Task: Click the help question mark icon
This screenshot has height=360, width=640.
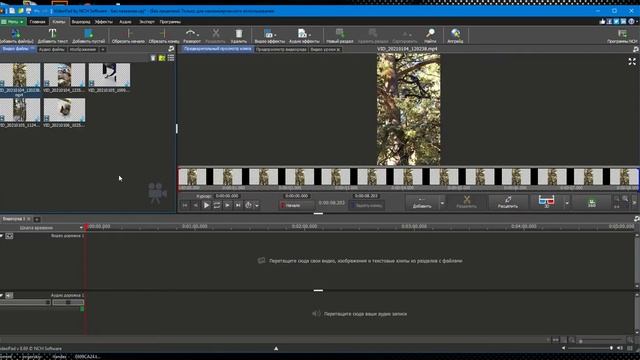Action: [631, 22]
